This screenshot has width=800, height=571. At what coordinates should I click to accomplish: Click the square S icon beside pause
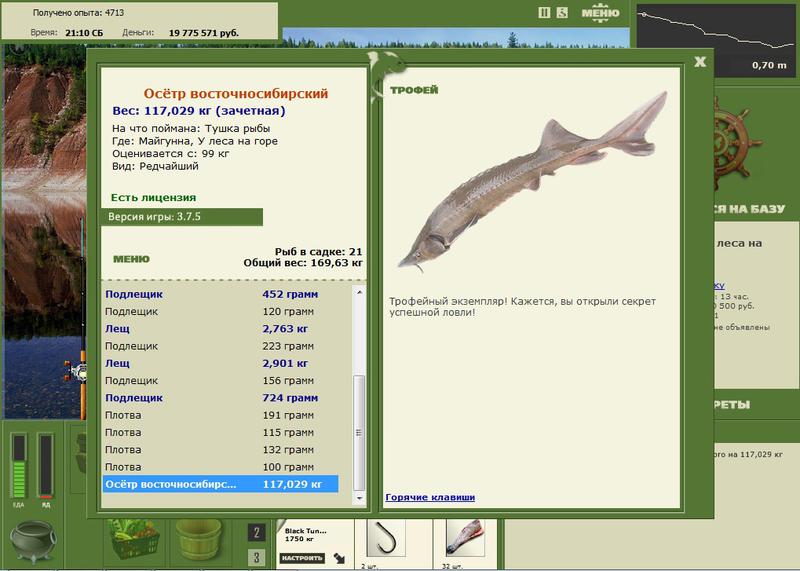pyautogui.click(x=562, y=13)
